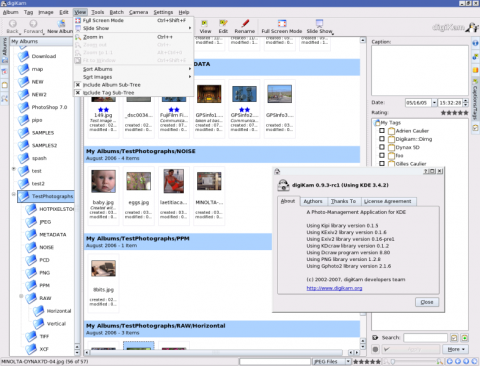The image size is (480, 366).
Task: Select Zoom in from the View menu
Action: click(x=134, y=37)
